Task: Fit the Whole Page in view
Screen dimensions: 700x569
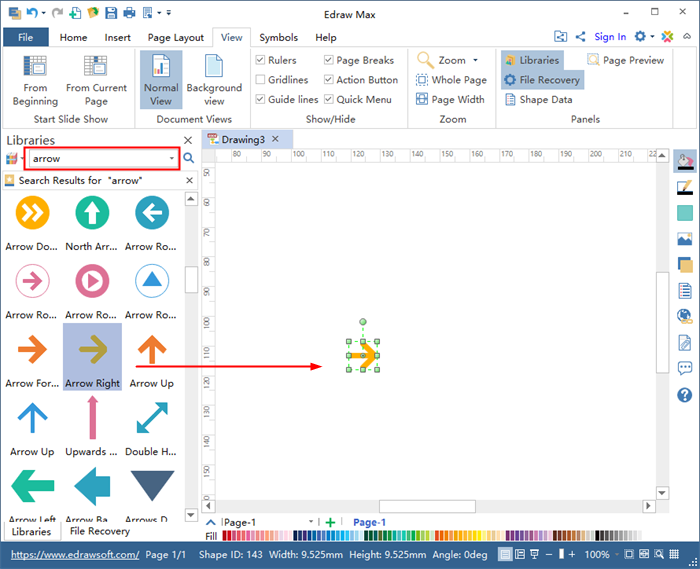Action: tap(451, 80)
